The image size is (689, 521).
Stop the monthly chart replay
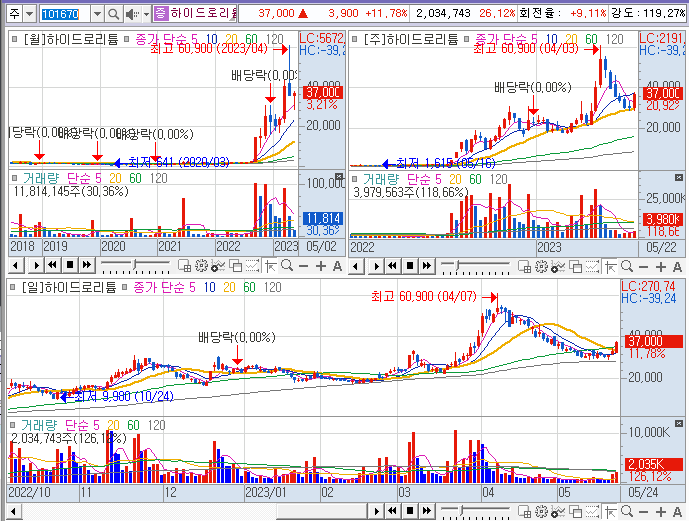click(x=70, y=265)
